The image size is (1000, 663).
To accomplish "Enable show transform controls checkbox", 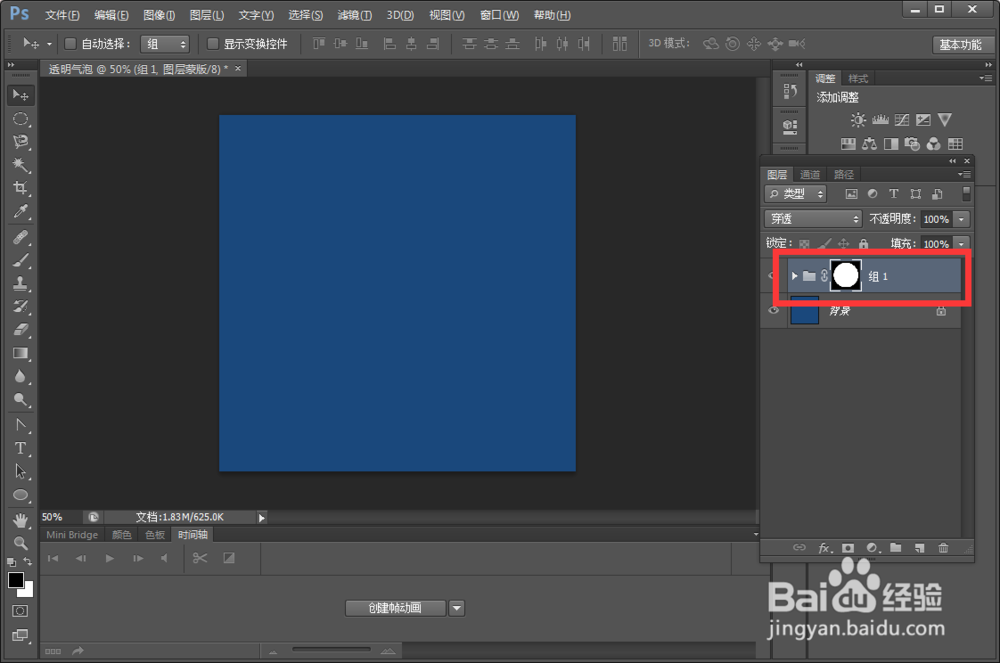I will pos(213,43).
